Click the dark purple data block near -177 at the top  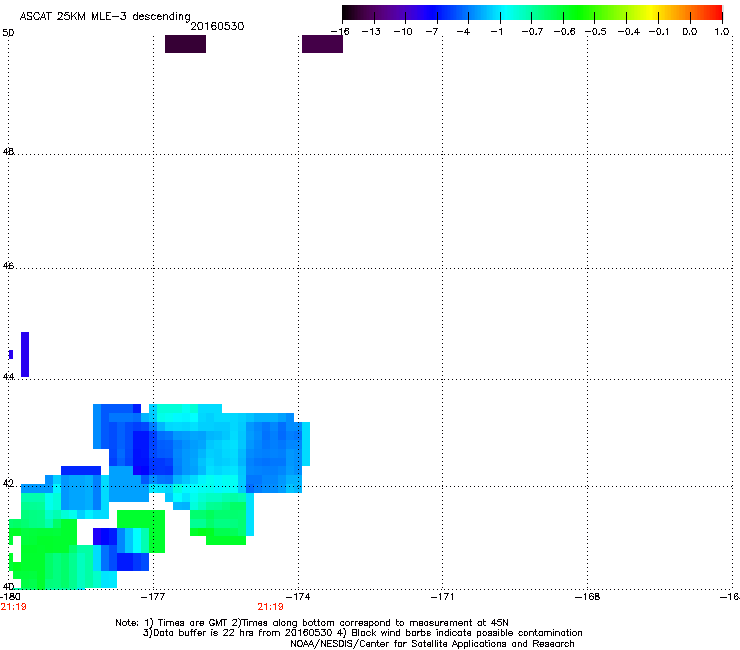185,44
